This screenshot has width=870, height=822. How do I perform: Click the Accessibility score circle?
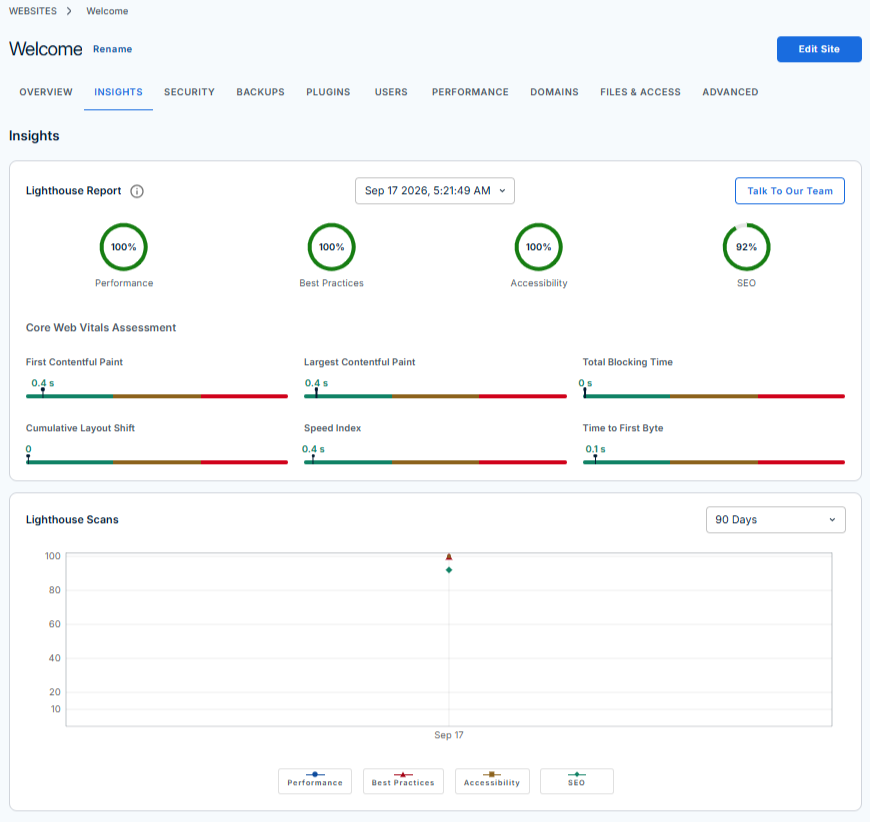click(x=539, y=247)
